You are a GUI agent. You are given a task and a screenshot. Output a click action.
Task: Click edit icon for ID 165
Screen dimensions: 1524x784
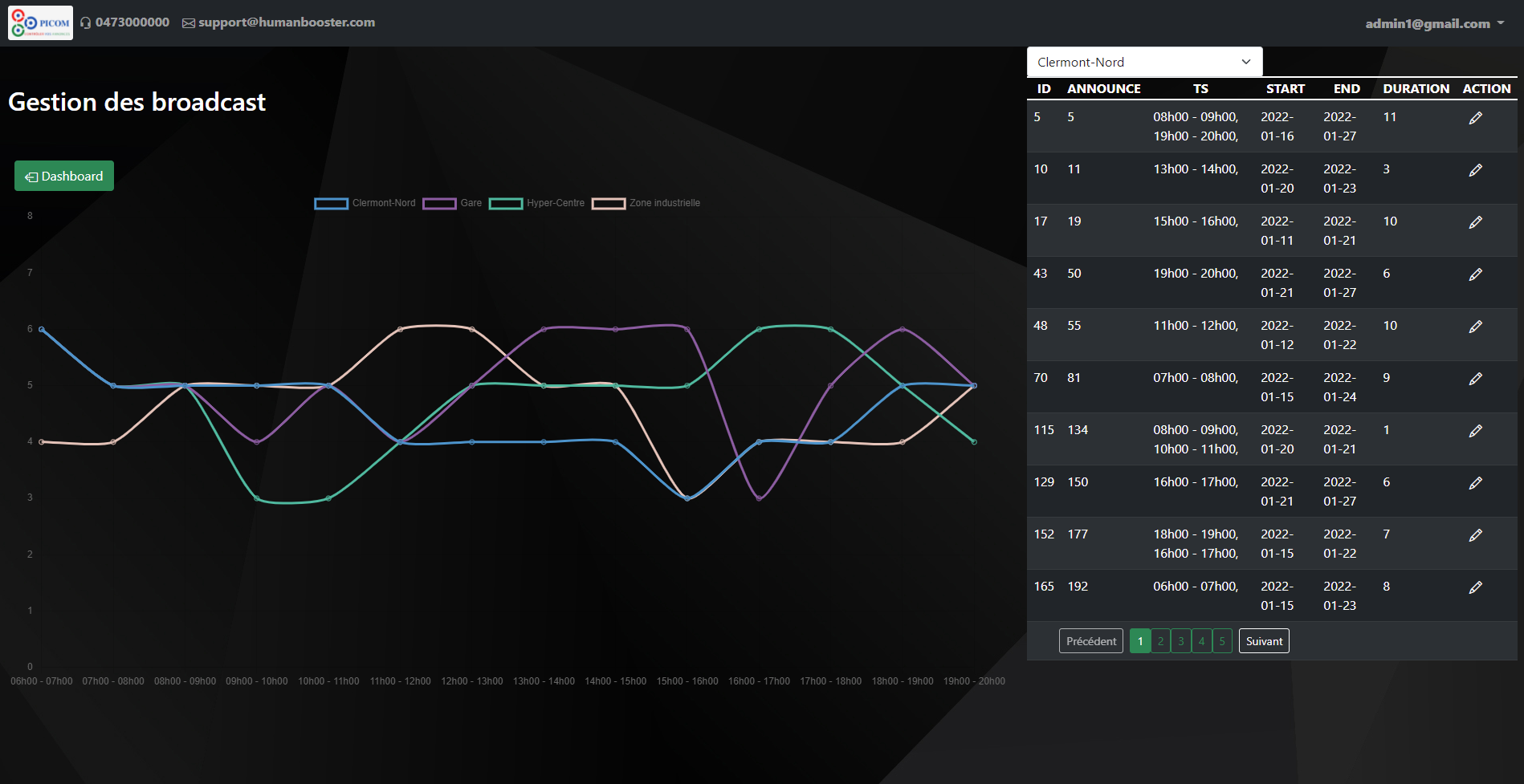tap(1475, 588)
